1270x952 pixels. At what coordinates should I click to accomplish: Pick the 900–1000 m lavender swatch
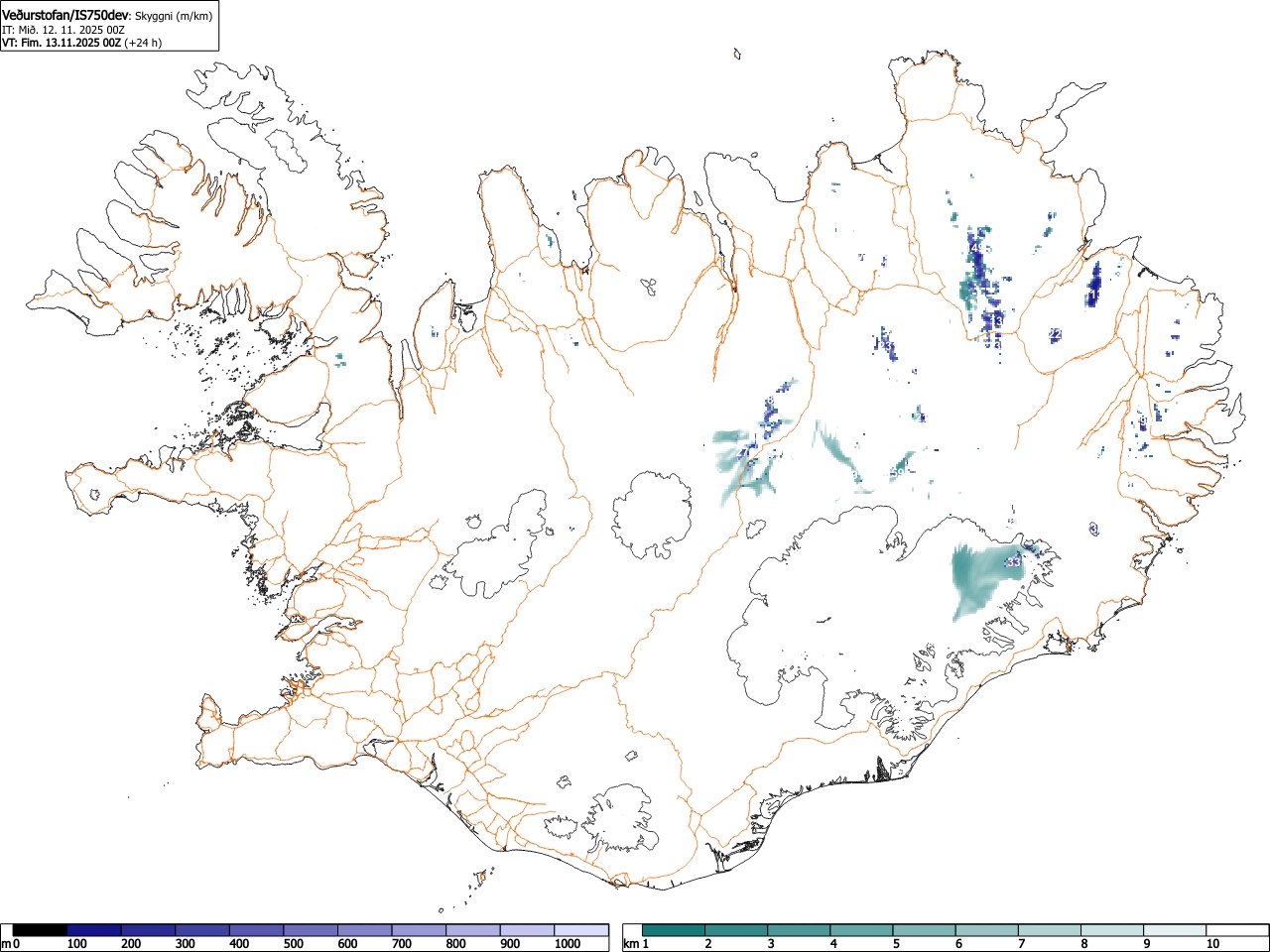(x=527, y=930)
